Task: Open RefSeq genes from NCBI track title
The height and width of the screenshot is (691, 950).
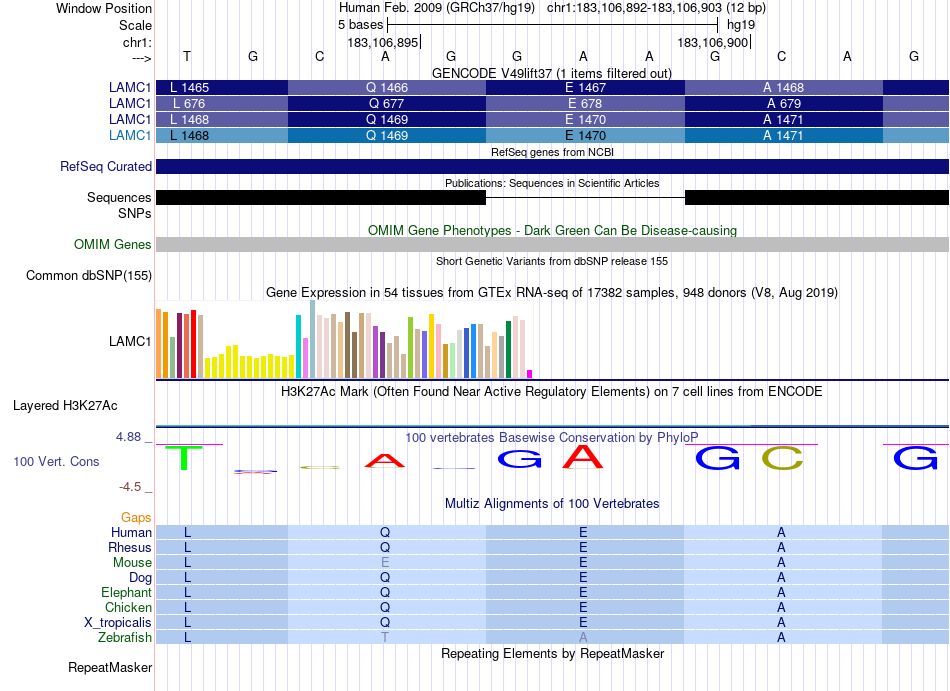Action: coord(552,152)
